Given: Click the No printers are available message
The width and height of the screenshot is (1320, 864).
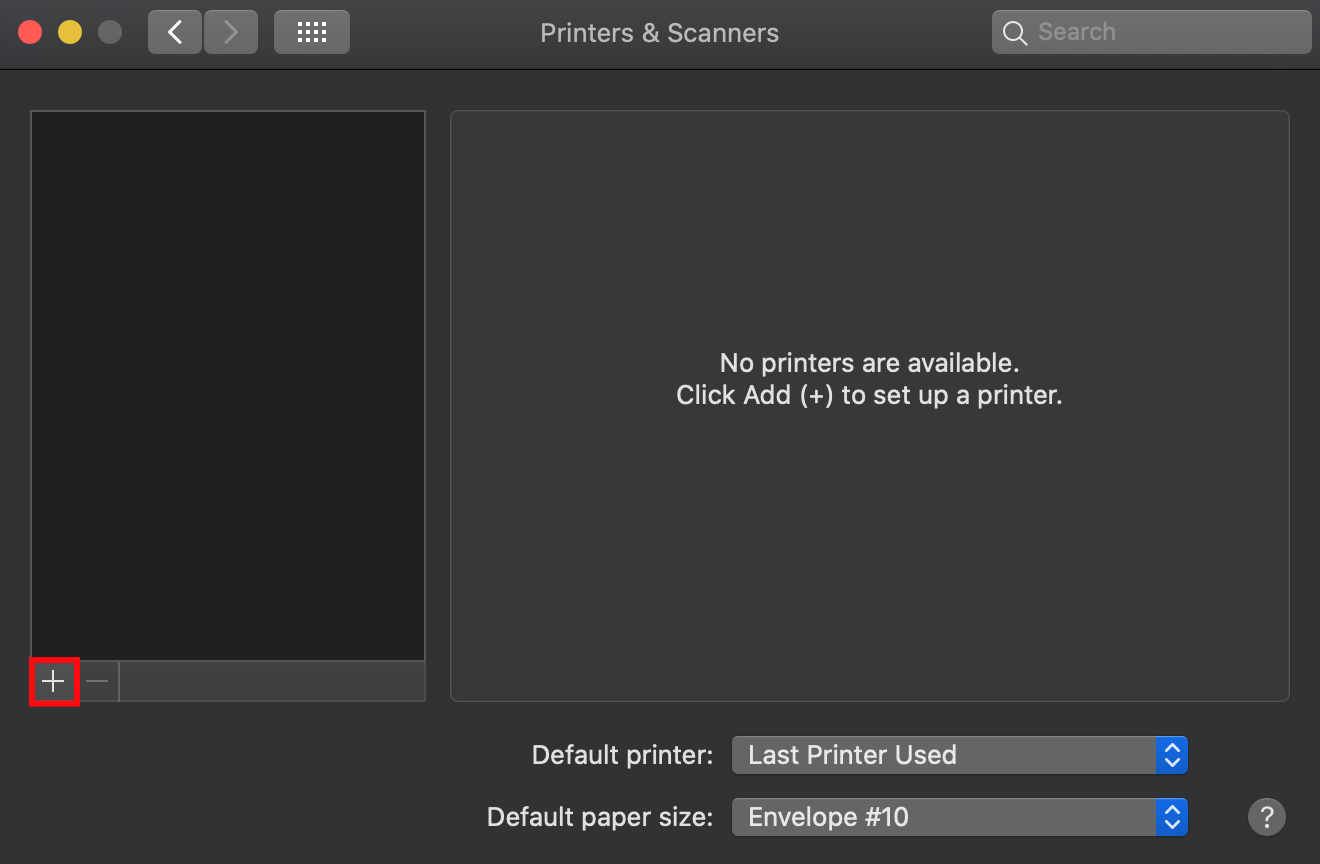Looking at the screenshot, I should [869, 378].
